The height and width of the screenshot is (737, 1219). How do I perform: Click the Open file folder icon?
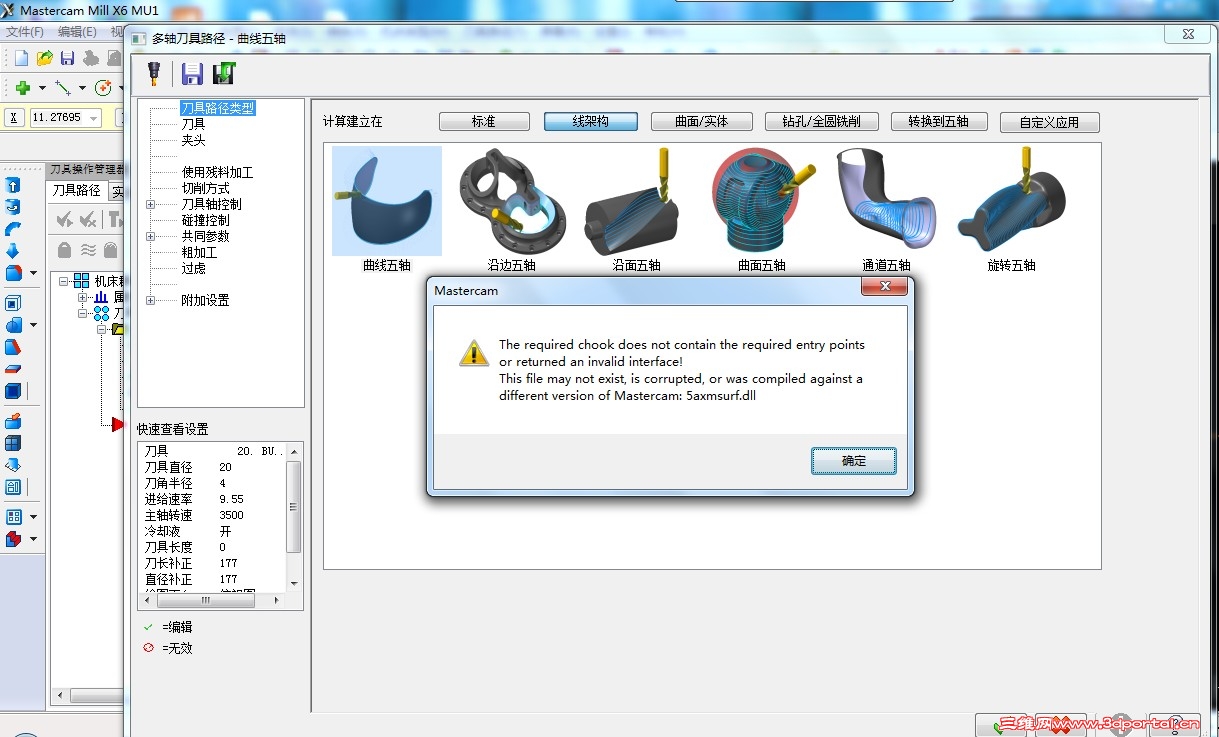click(x=45, y=59)
